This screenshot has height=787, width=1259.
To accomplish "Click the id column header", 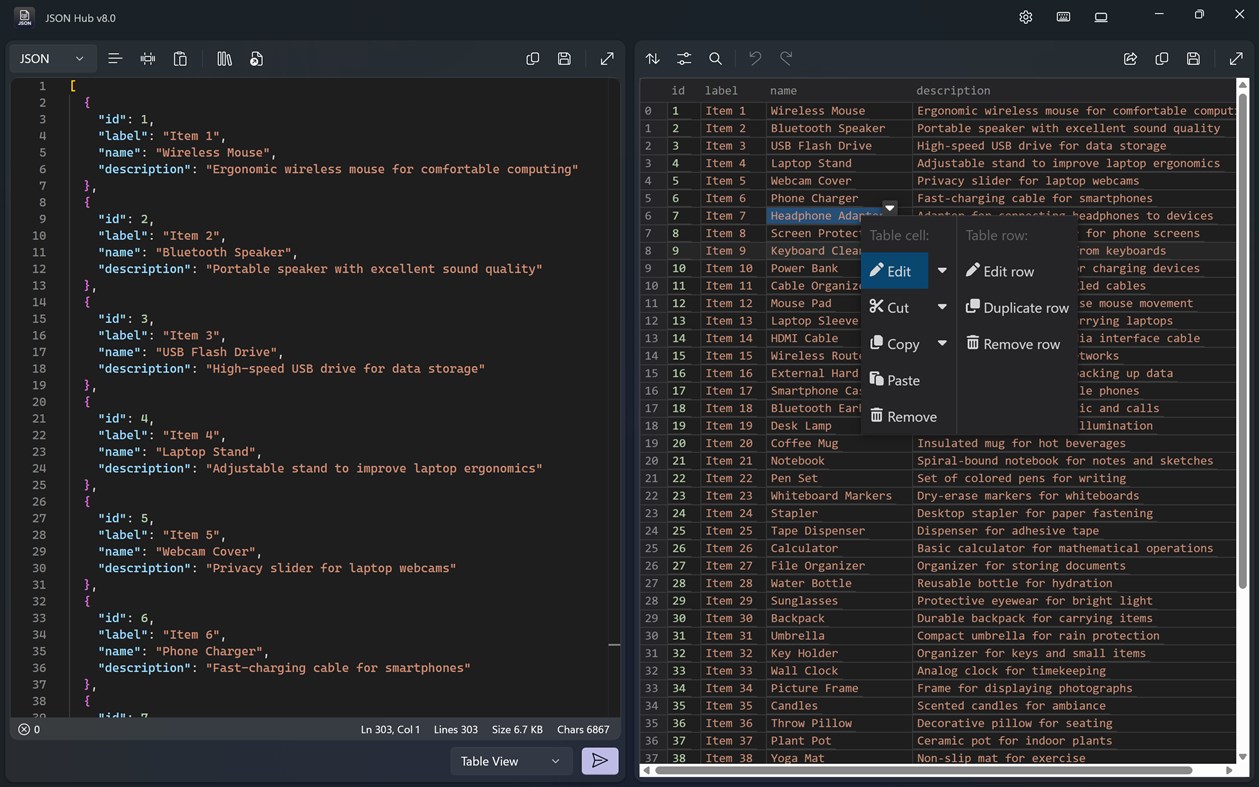I will tap(678, 90).
